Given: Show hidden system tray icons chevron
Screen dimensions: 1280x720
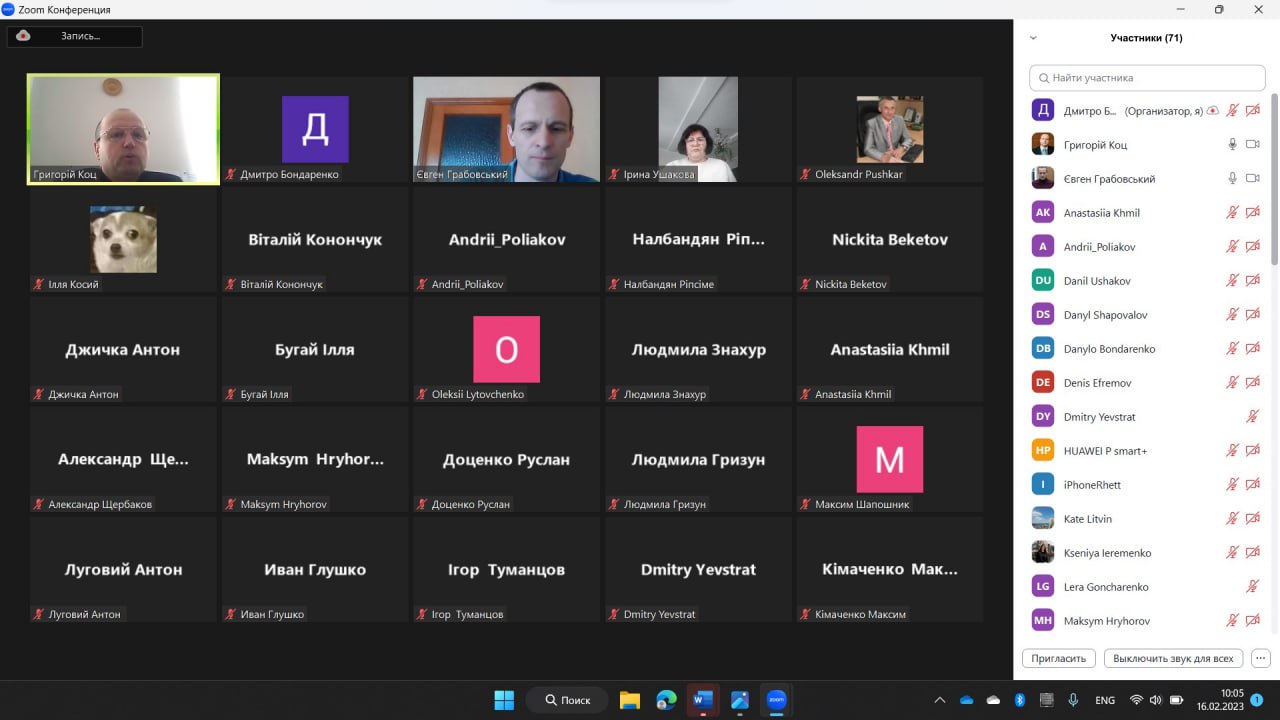Looking at the screenshot, I should [x=939, y=700].
